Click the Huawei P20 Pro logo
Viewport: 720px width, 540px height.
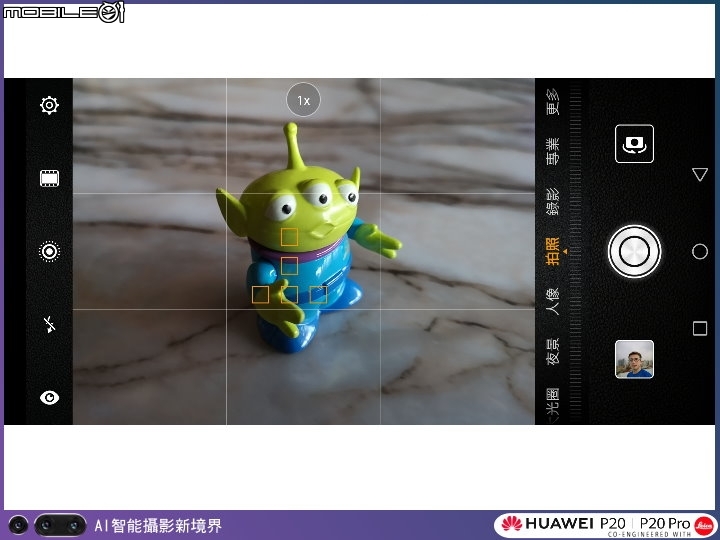point(605,525)
